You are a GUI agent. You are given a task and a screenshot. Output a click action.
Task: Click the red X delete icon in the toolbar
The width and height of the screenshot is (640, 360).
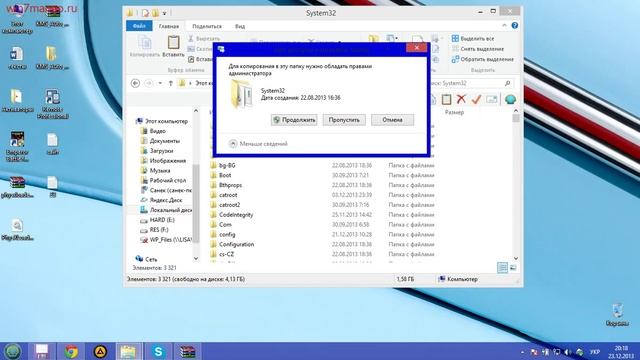461,99
